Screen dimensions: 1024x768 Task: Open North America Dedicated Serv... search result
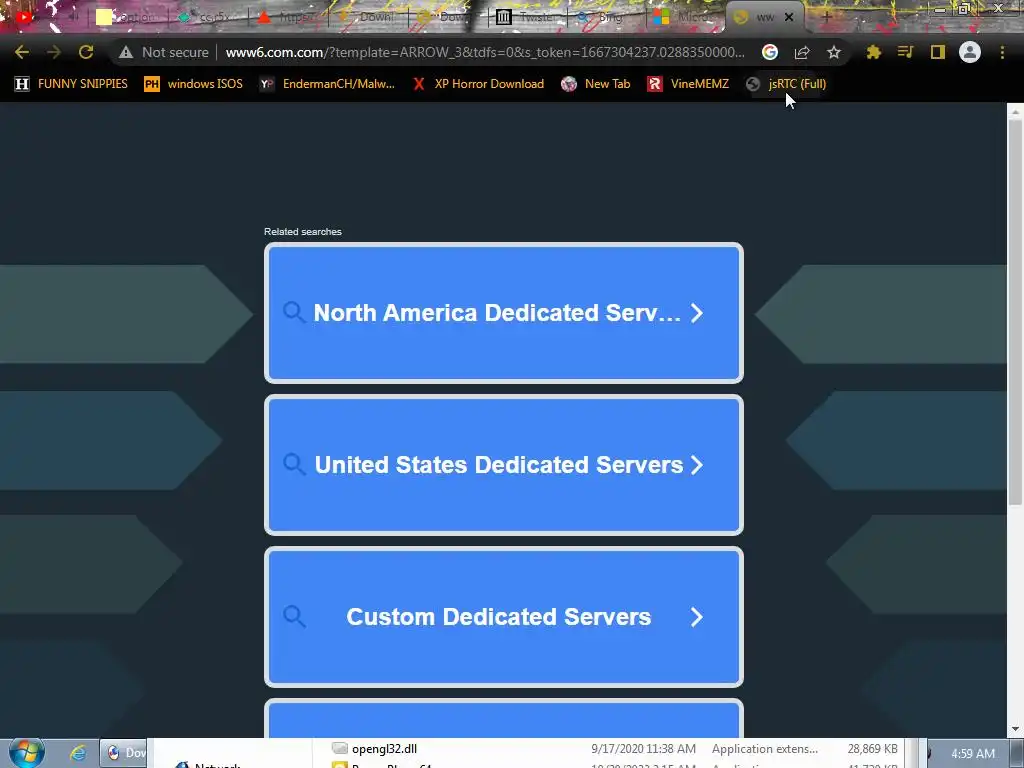(504, 313)
